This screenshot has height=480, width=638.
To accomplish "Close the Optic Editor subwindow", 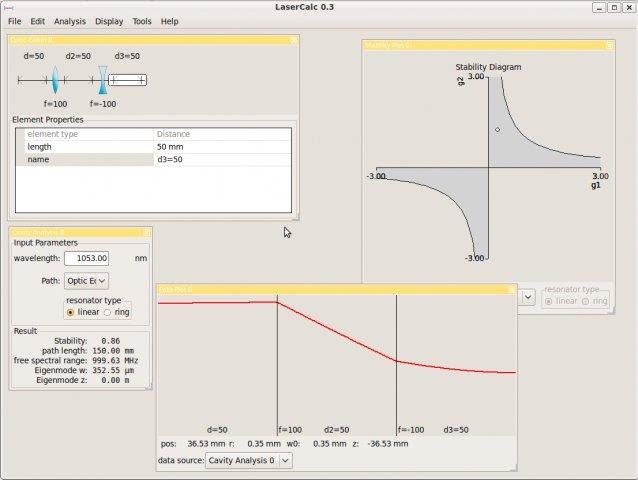I will coord(293,40).
